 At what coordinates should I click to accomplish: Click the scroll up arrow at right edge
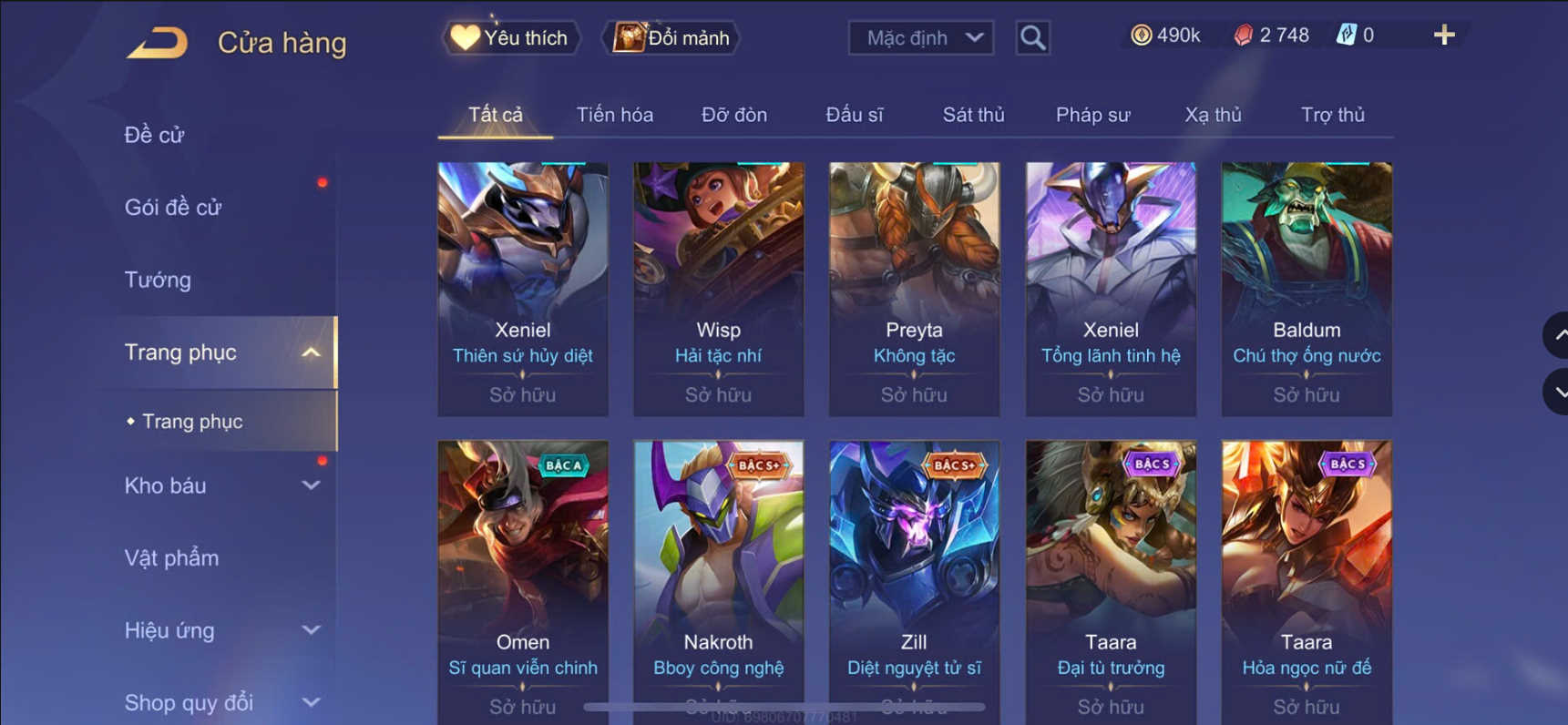(1558, 335)
